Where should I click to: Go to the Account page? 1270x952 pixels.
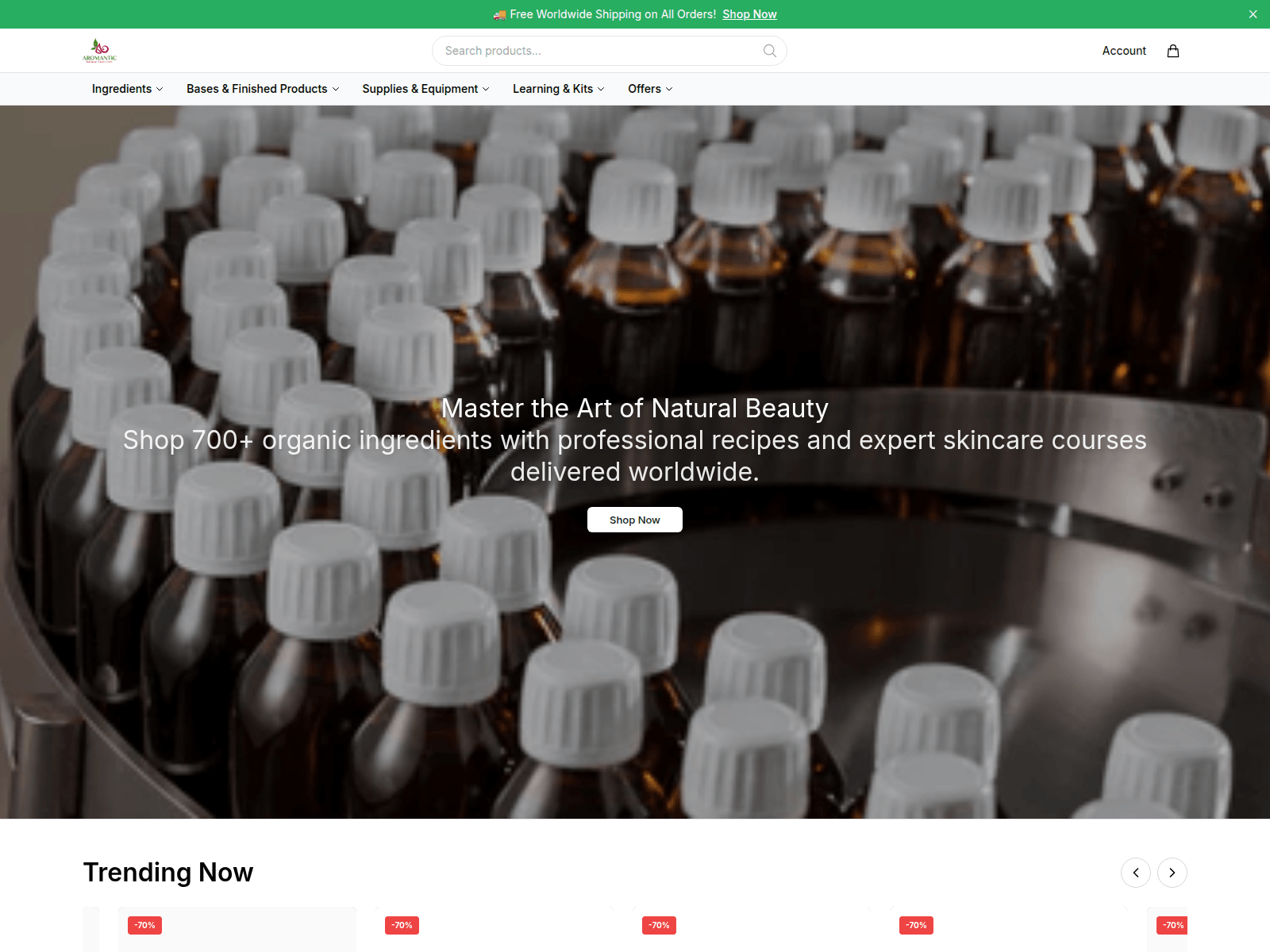point(1124,51)
